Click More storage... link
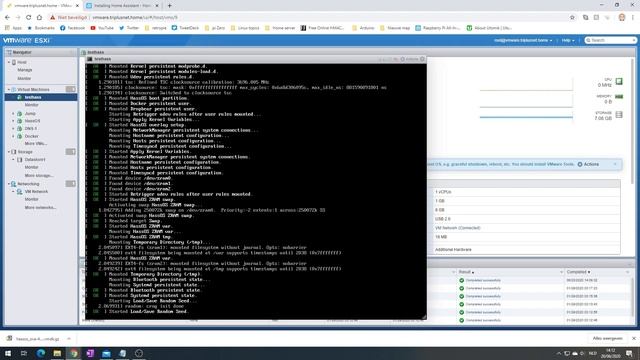The height and width of the screenshot is (360, 640). pos(39,176)
